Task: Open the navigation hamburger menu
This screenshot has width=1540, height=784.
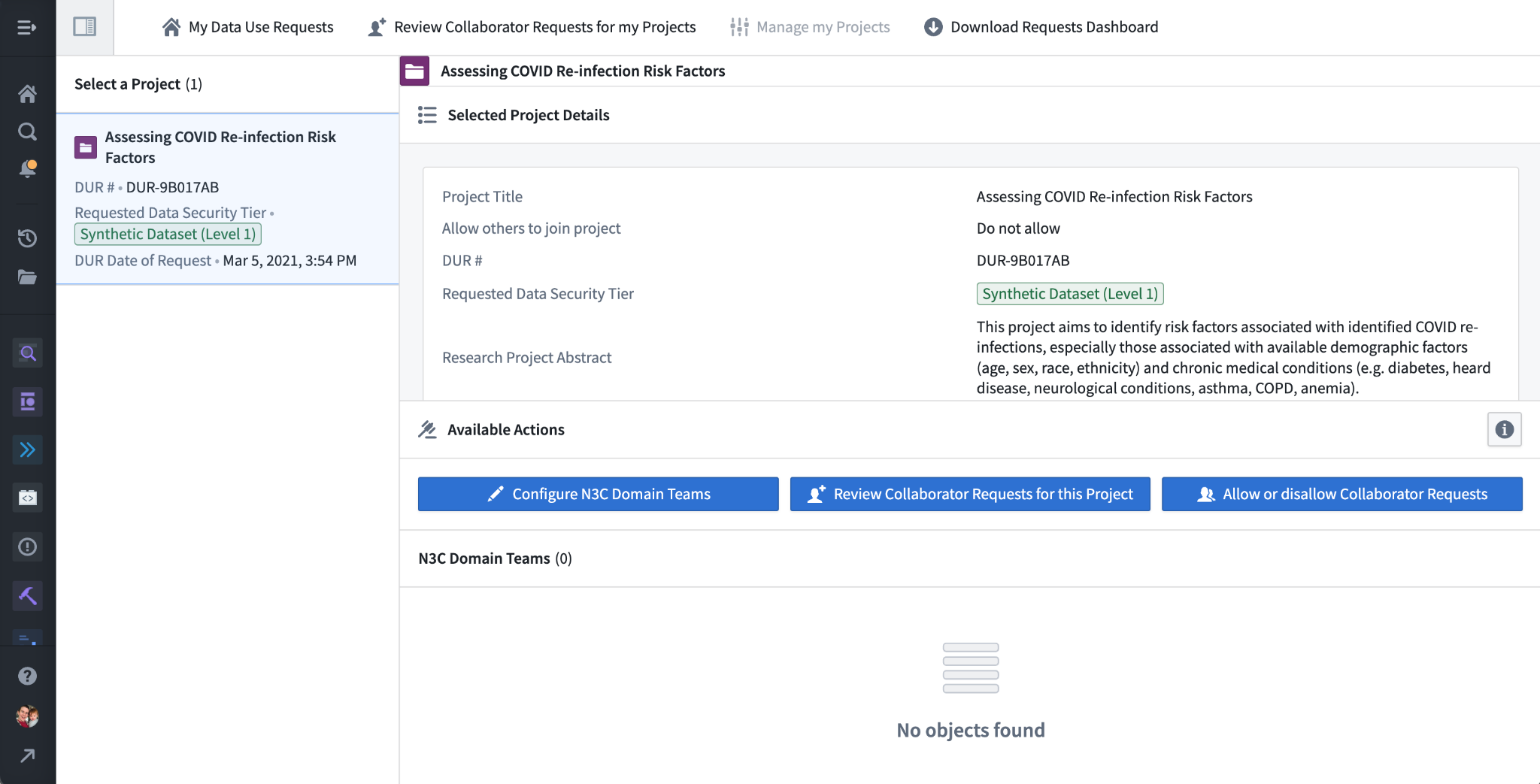Action: pos(27,26)
